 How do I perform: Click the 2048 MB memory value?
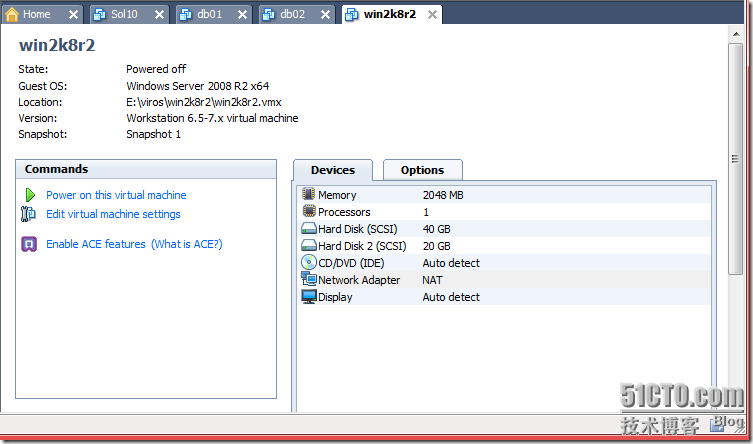pyautogui.click(x=443, y=195)
